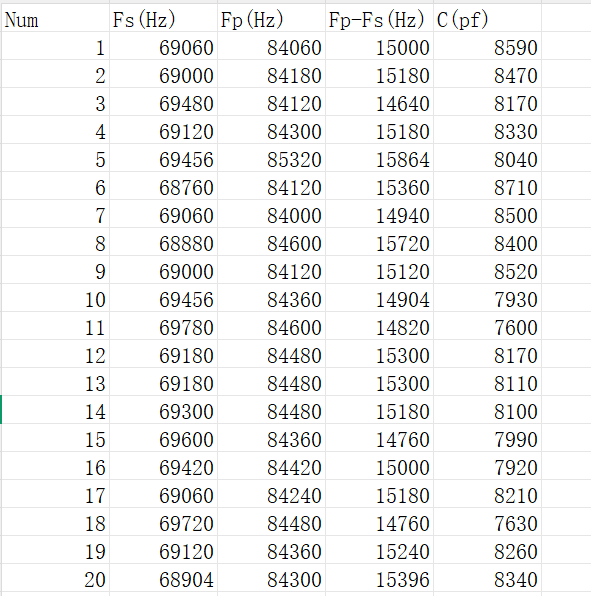The height and width of the screenshot is (596, 591).
Task: Click the Fs cell containing 68880
Action: click(163, 242)
